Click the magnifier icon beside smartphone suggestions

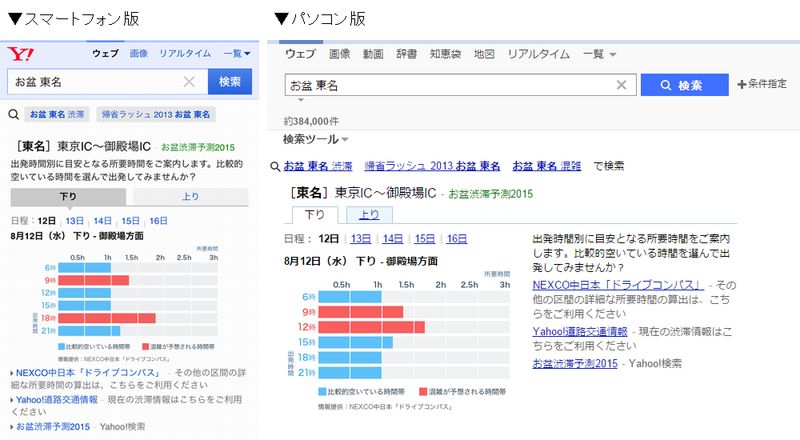click(14, 114)
